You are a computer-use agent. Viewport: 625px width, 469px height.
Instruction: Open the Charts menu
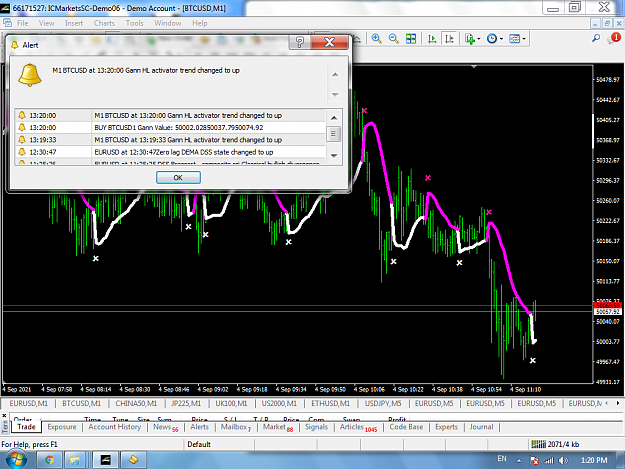[x=104, y=23]
